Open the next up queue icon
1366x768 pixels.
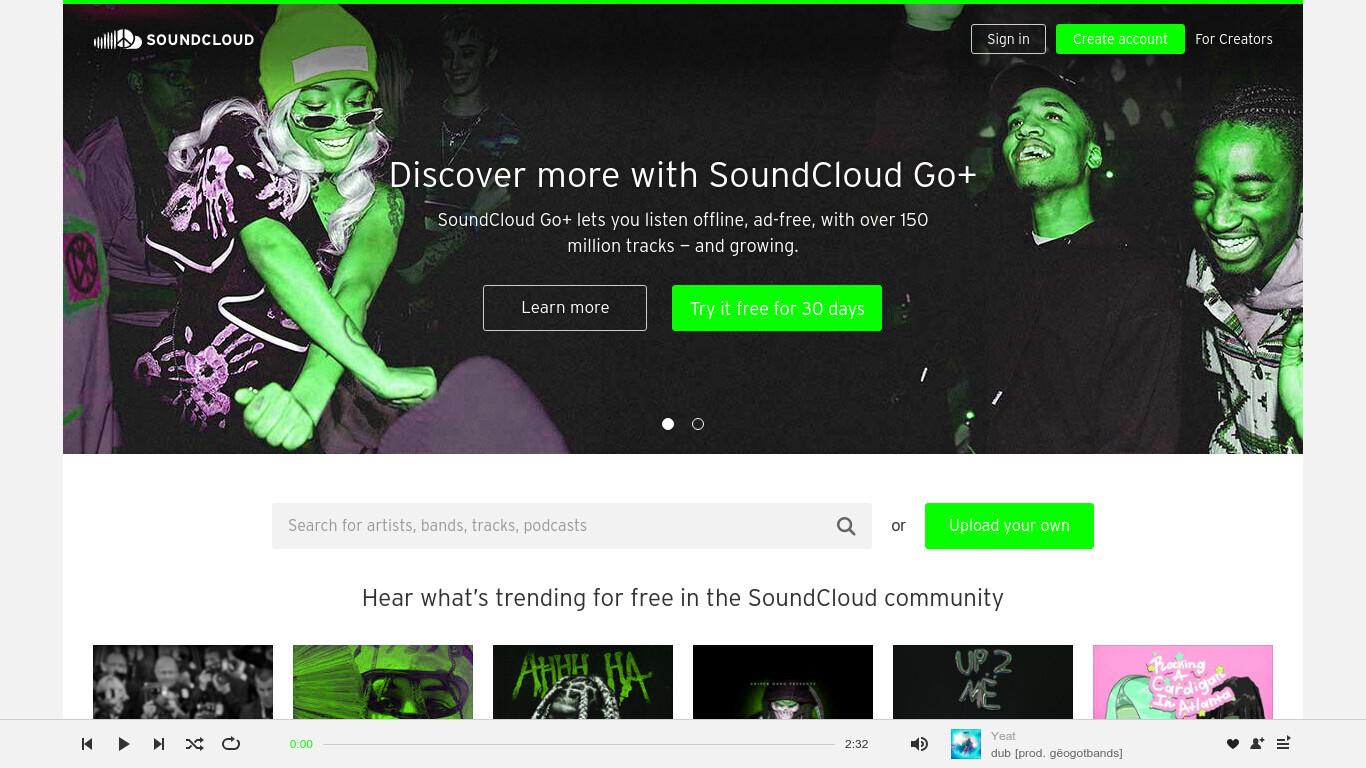click(1283, 743)
